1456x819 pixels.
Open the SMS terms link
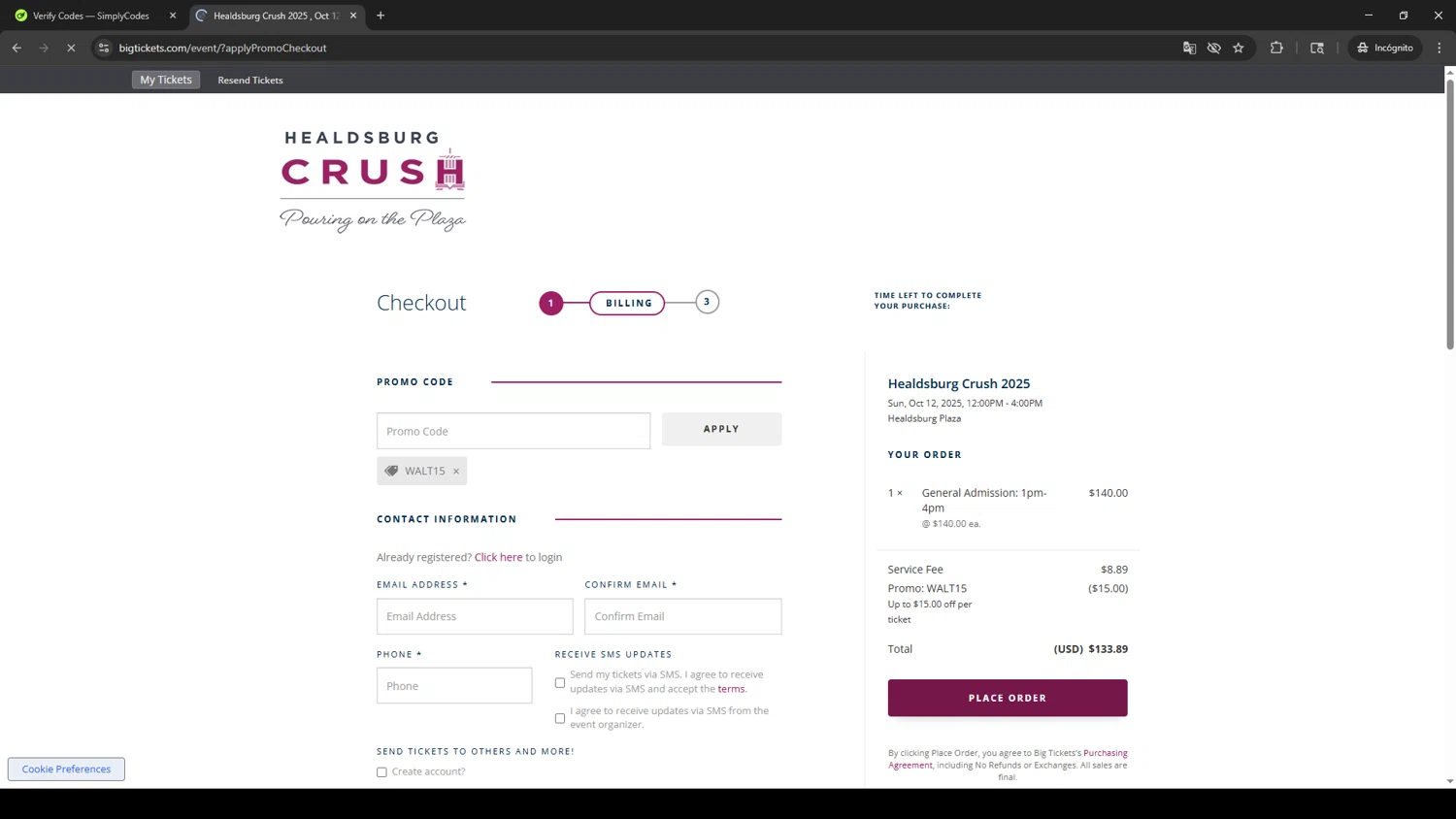(x=731, y=689)
